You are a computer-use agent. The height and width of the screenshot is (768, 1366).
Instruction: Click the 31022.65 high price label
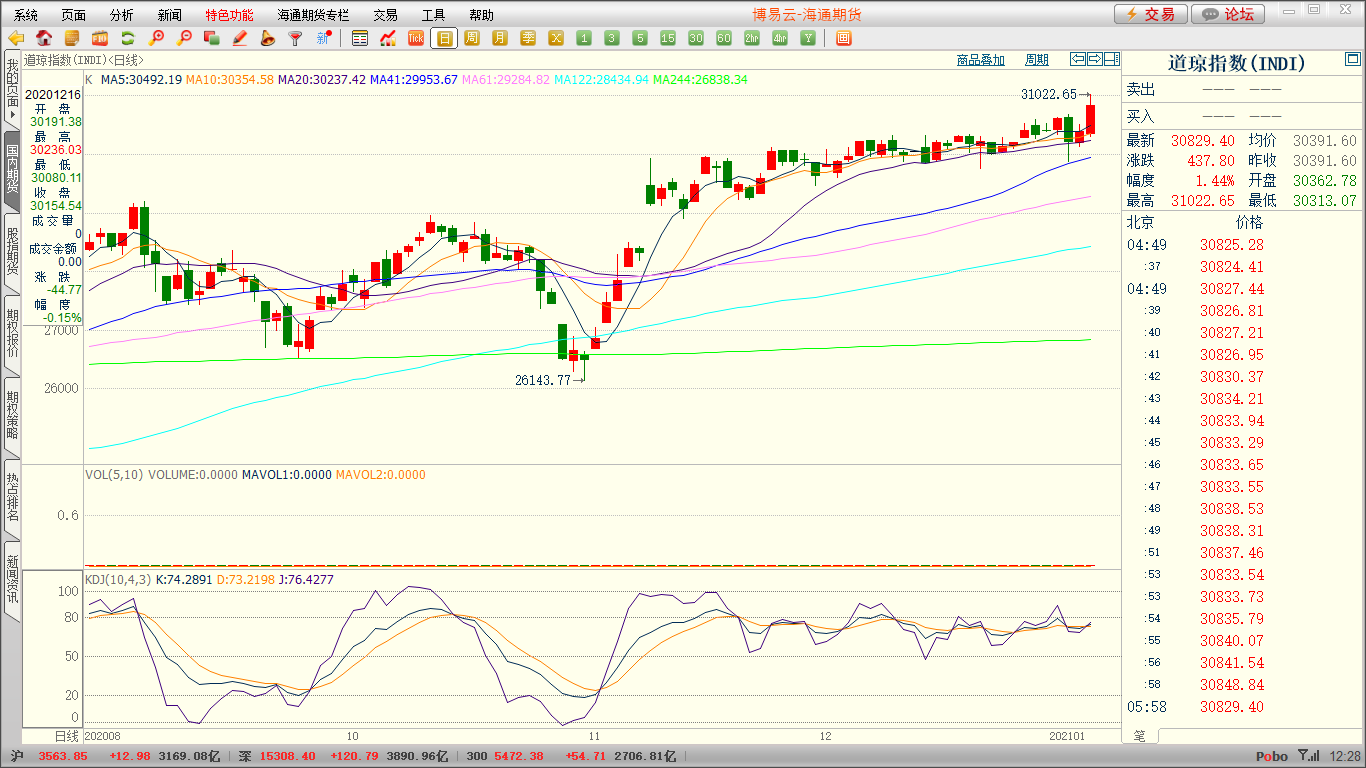click(1049, 94)
